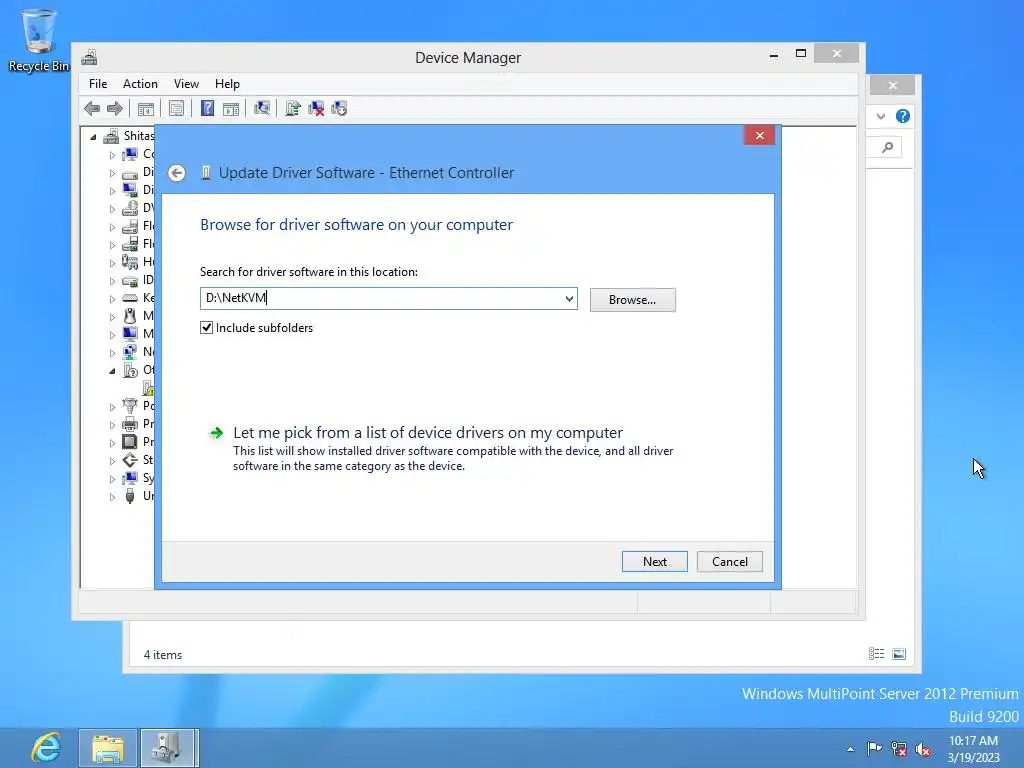
Task: Collapse the Other devices tree node
Action: click(x=112, y=371)
